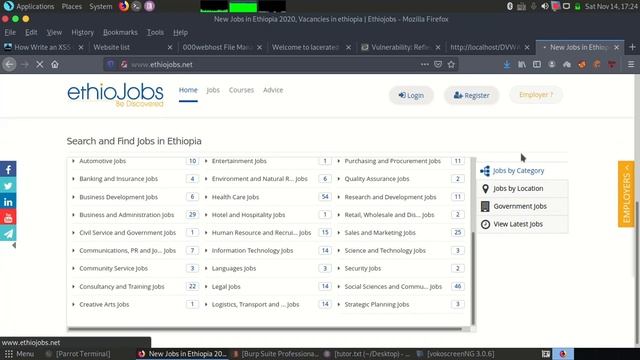
Task: Open the Edit menu
Action: [31, 32]
